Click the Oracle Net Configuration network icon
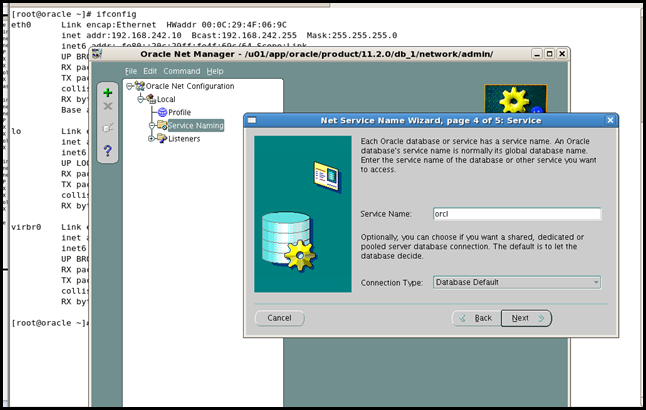 [140, 86]
